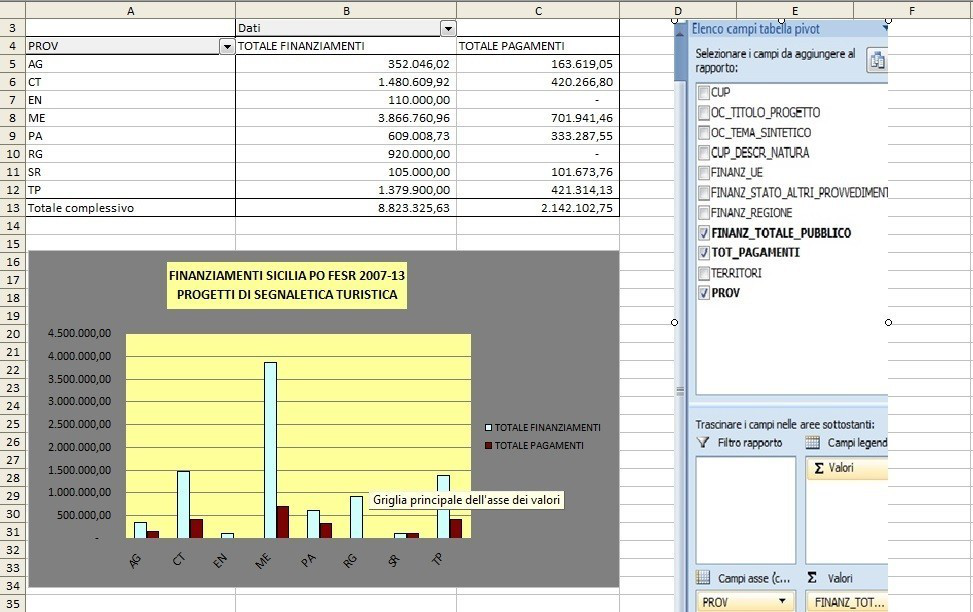
Task: Check the CUP_DESCR_NATURA field checkbox
Action: click(x=704, y=153)
